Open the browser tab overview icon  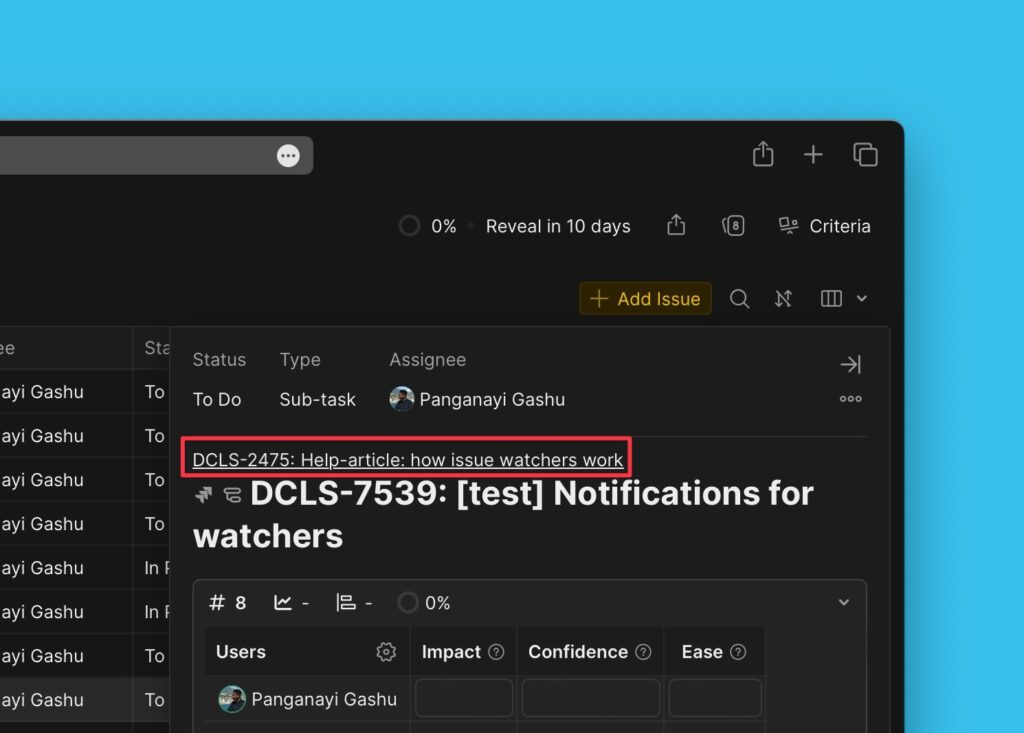[865, 154]
